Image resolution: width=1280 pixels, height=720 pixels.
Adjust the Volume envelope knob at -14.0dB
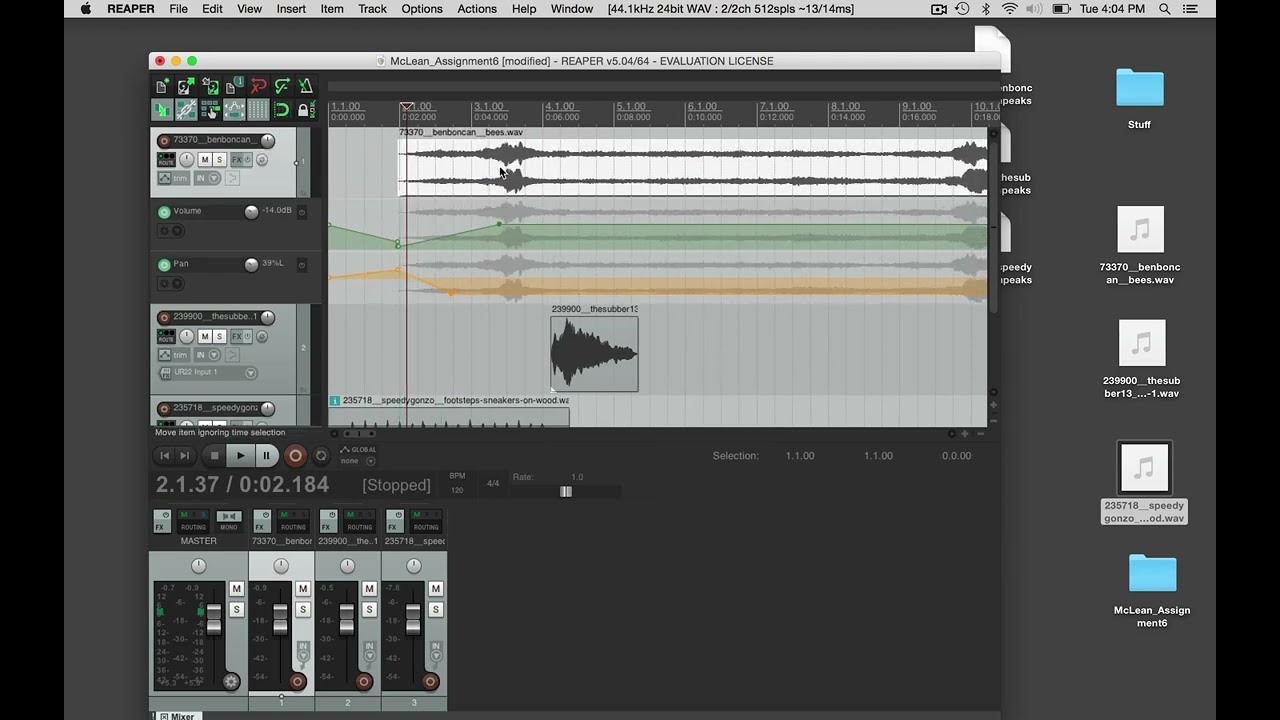tap(251, 211)
